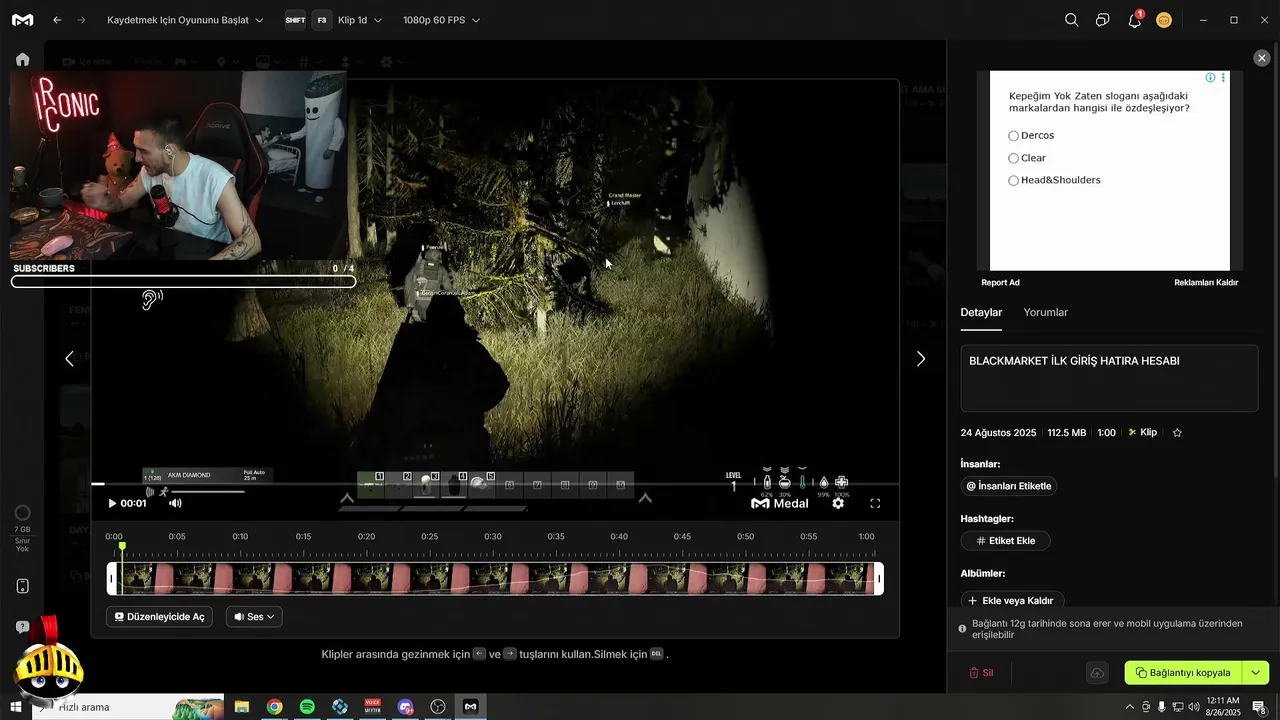Go forward using the top forward arrow
Screen dimensions: 1280x720
[x=81, y=20]
